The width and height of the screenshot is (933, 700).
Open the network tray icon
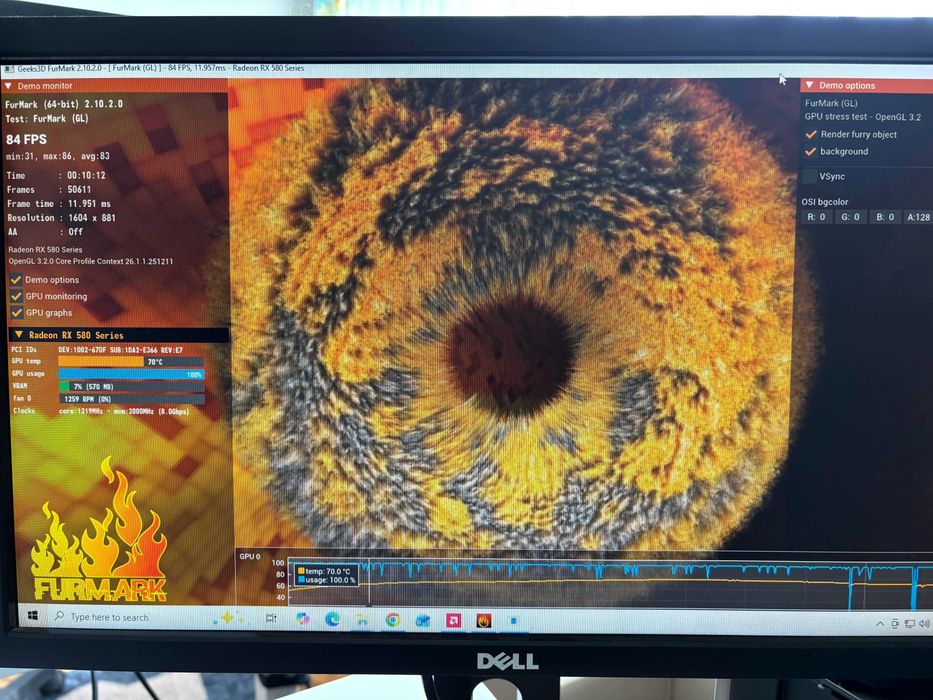pyautogui.click(x=909, y=624)
